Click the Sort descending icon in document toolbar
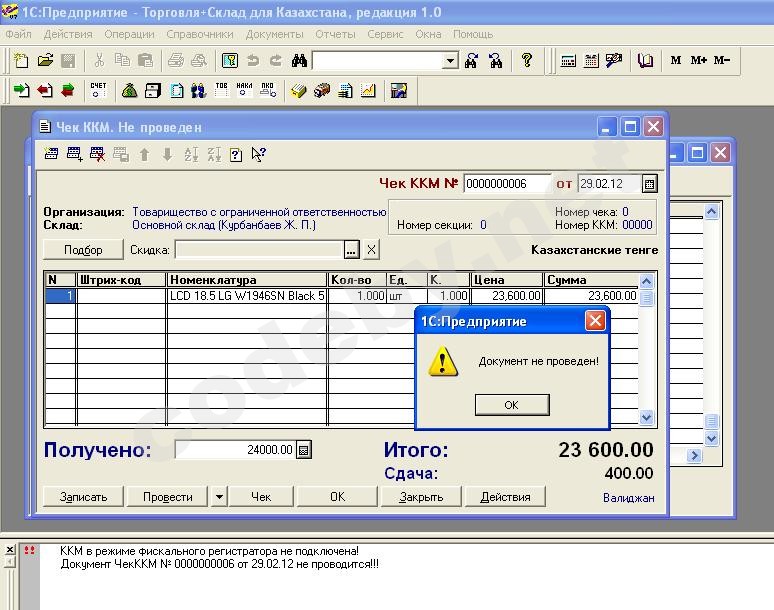Image resolution: width=774 pixels, height=610 pixels. point(214,154)
